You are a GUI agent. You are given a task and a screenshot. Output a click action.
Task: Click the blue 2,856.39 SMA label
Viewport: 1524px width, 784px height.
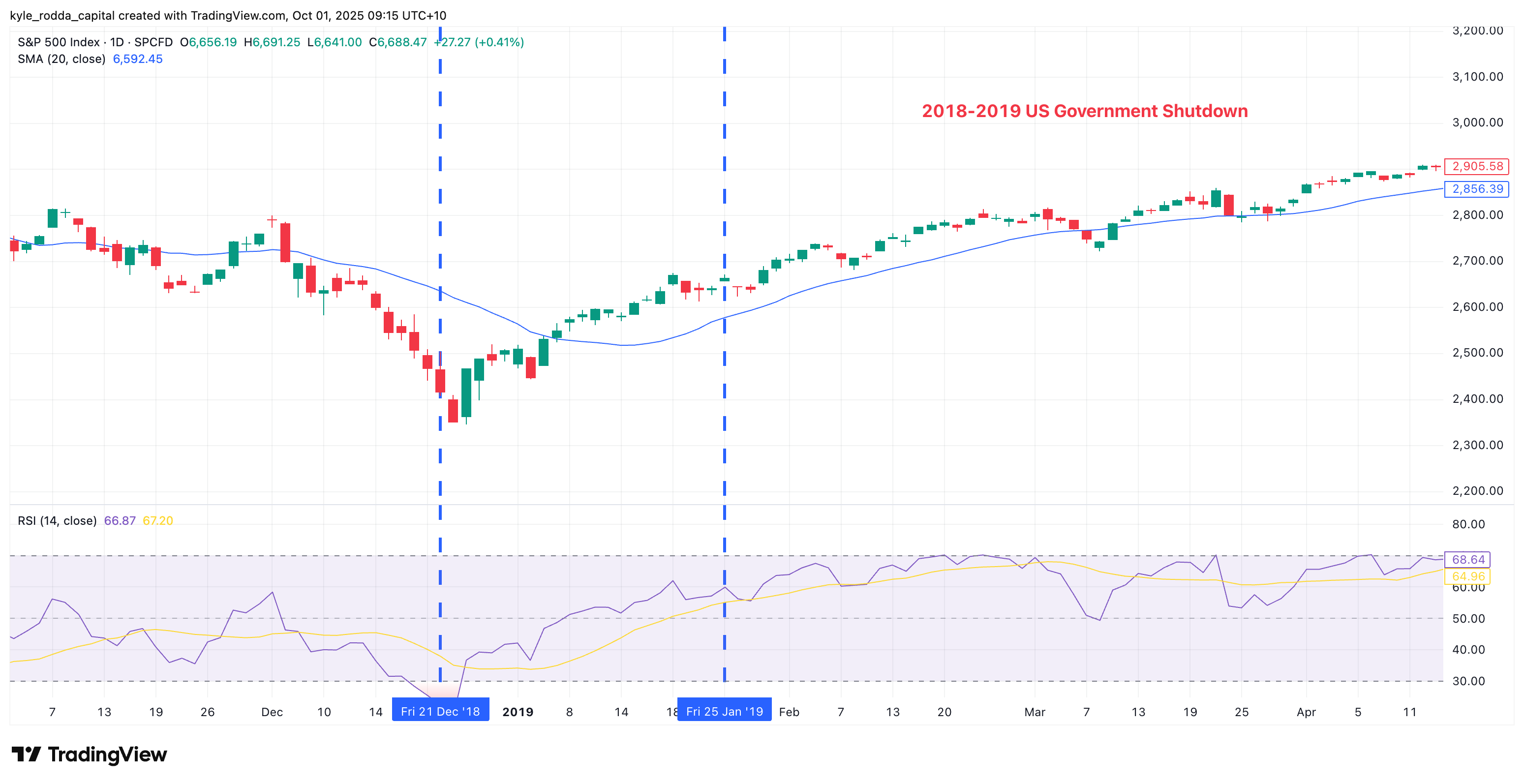pyautogui.click(x=1477, y=189)
